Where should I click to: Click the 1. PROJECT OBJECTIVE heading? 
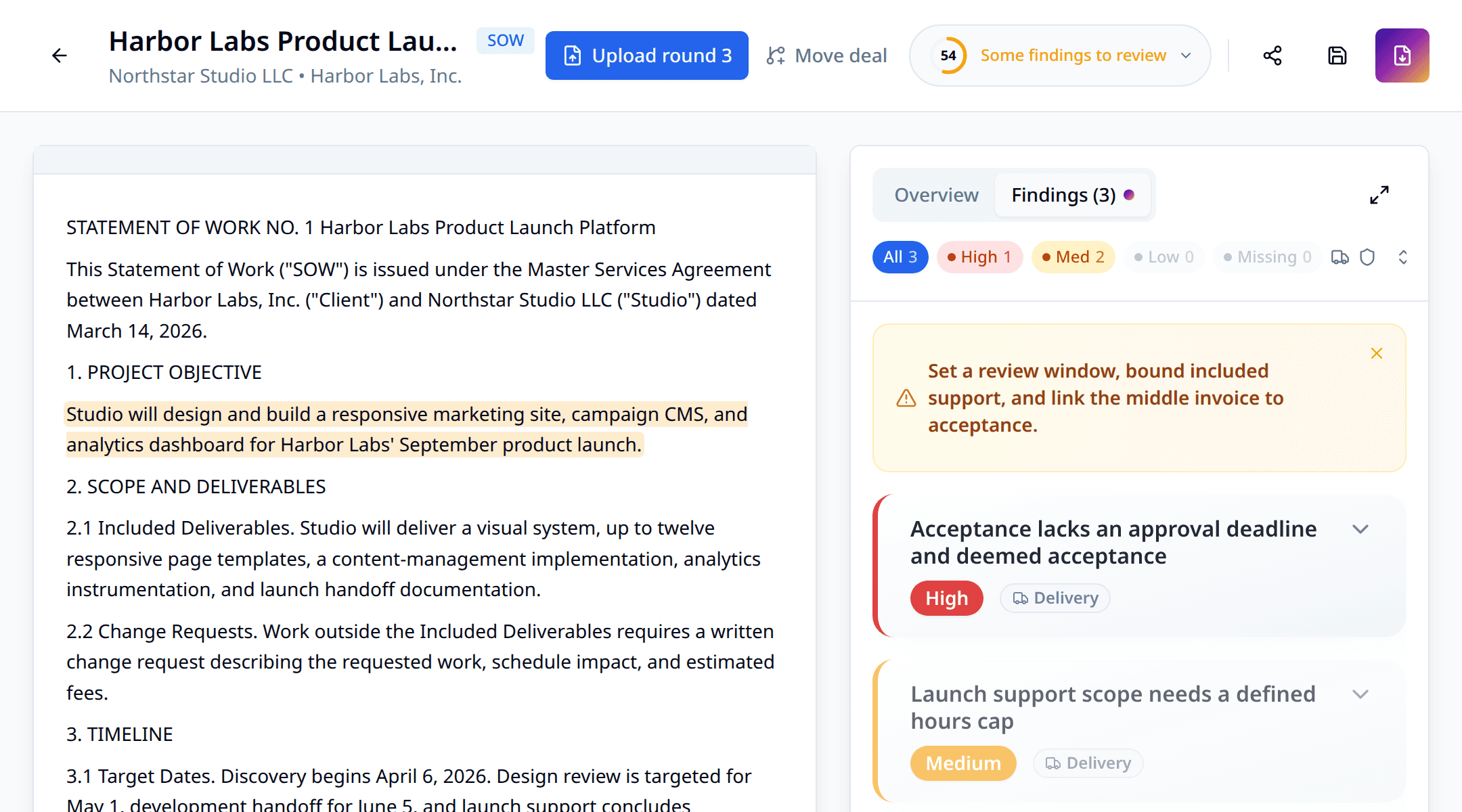point(164,372)
